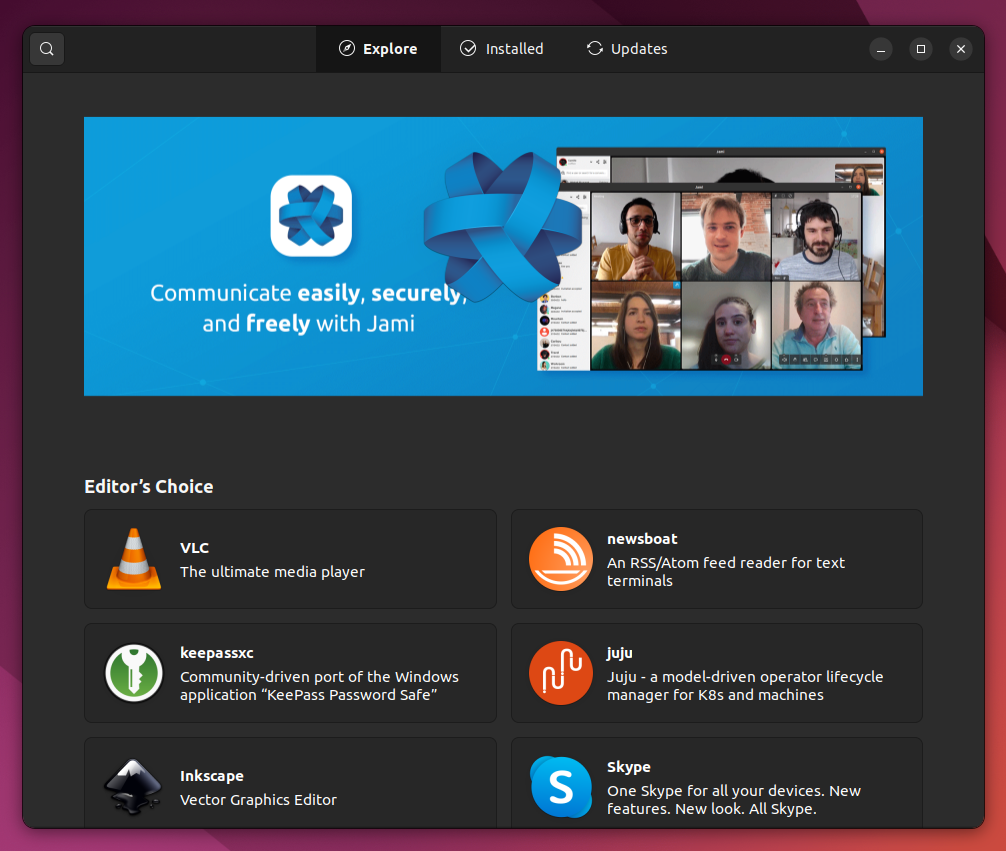Open the keepassxc app title
Image resolution: width=1006 pixels, height=851 pixels.
point(217,653)
